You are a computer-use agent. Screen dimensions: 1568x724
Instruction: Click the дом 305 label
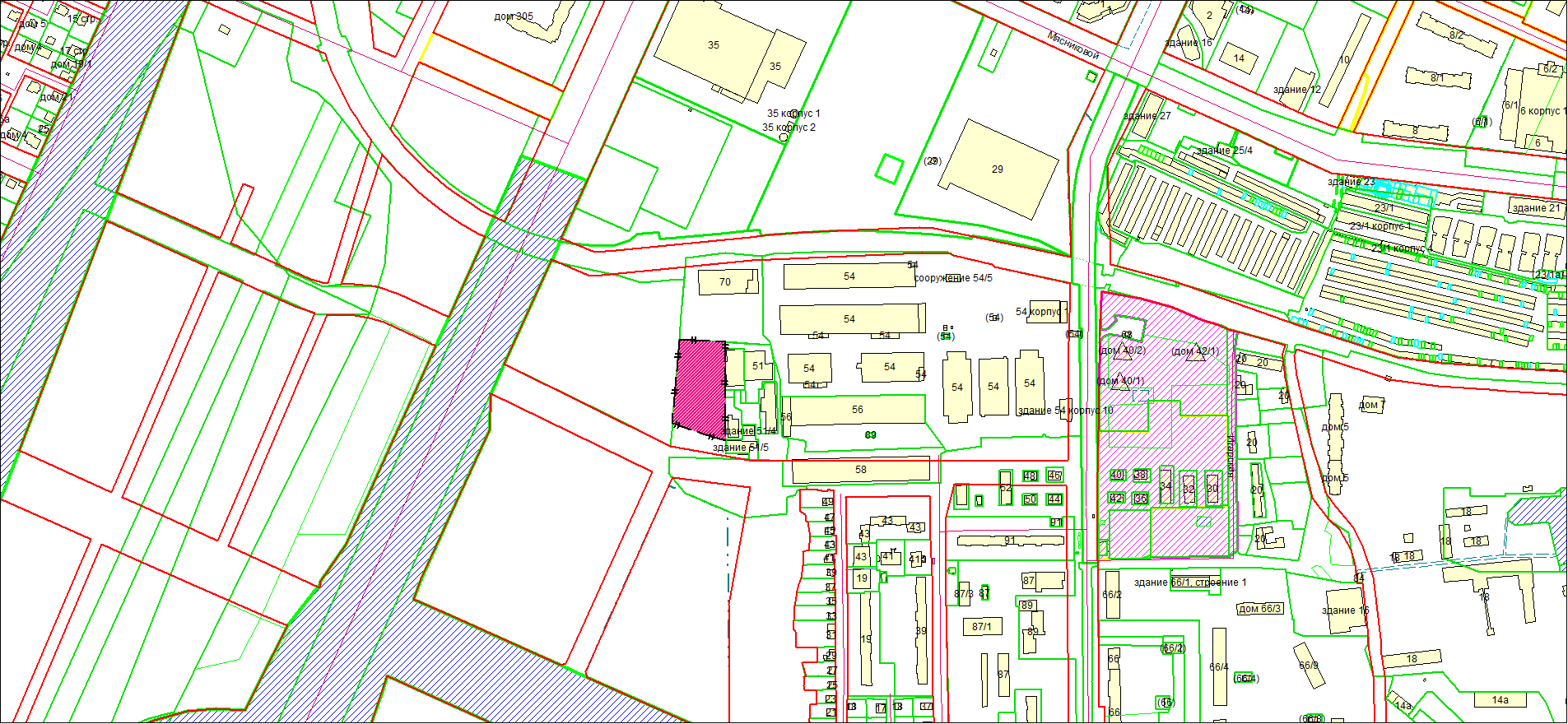point(514,16)
